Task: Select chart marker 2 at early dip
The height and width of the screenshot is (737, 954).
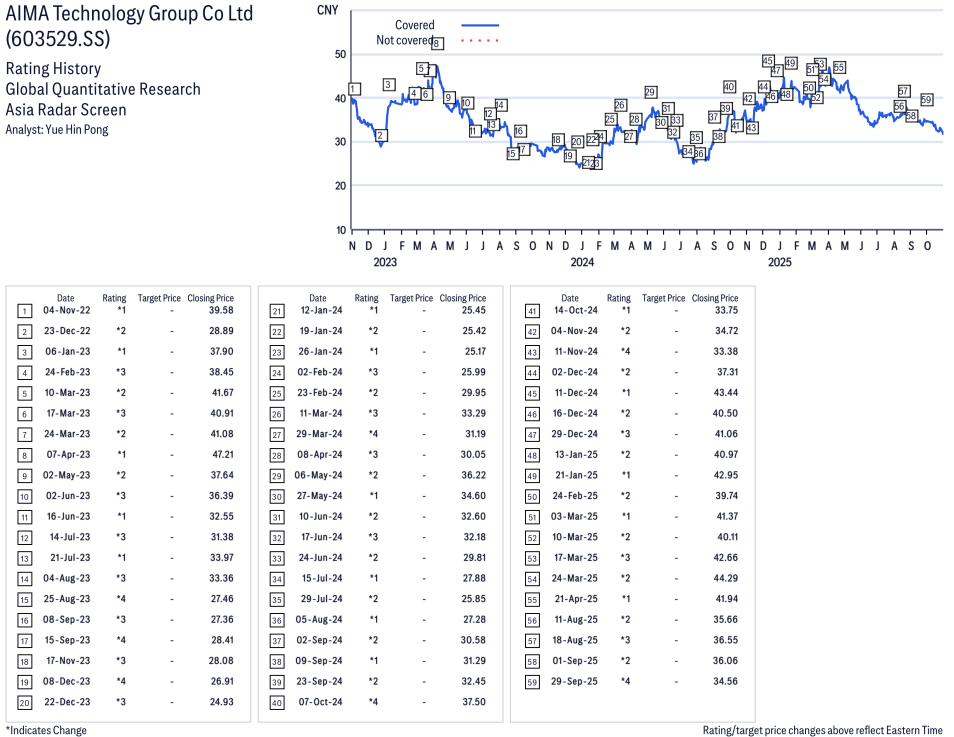Action: [380, 135]
